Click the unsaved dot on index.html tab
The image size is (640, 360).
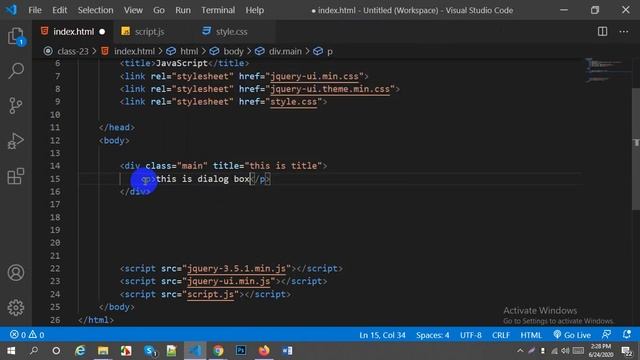click(x=102, y=32)
